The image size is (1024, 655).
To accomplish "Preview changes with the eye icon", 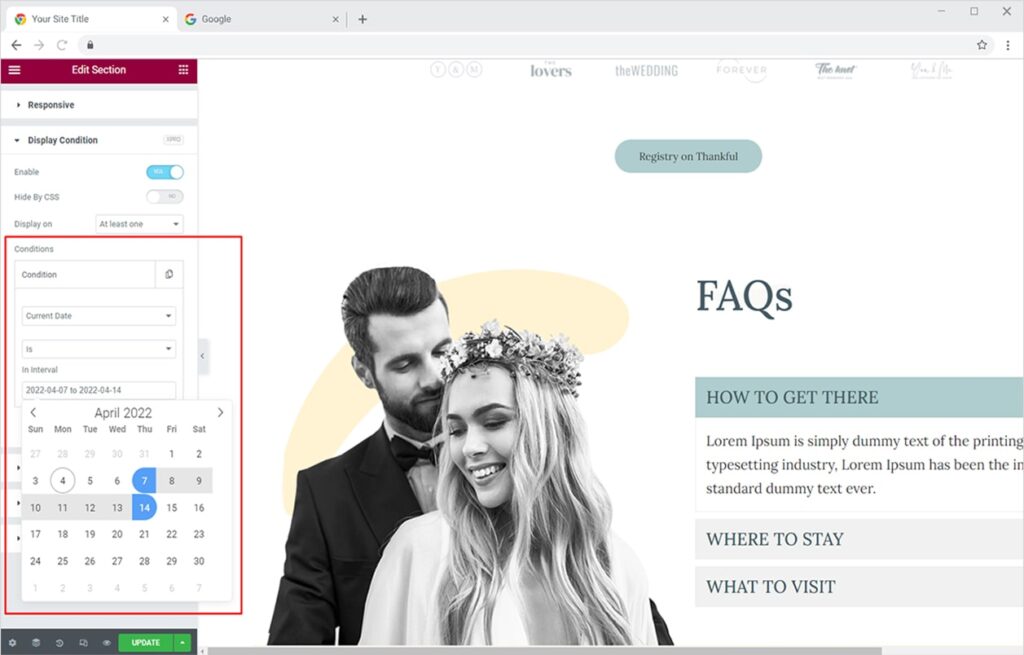I will coord(106,643).
